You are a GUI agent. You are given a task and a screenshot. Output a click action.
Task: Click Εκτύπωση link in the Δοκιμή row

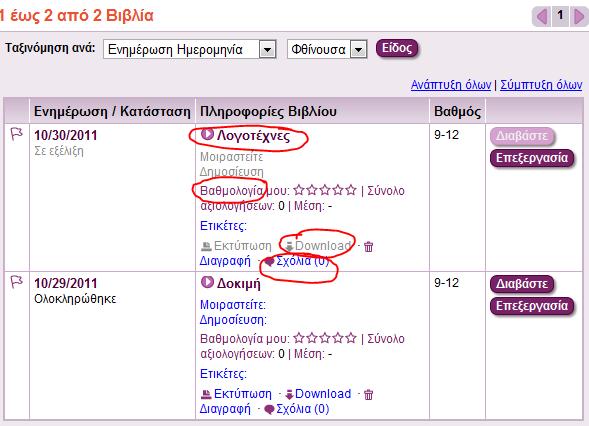(x=243, y=394)
